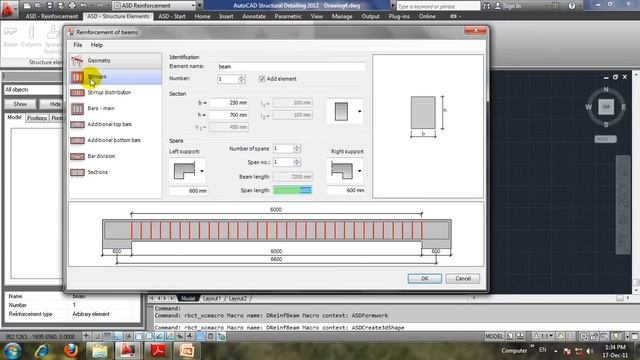The width and height of the screenshot is (640, 360).
Task: Switch to AutoCAD taskbar icon
Action: (x=128, y=351)
